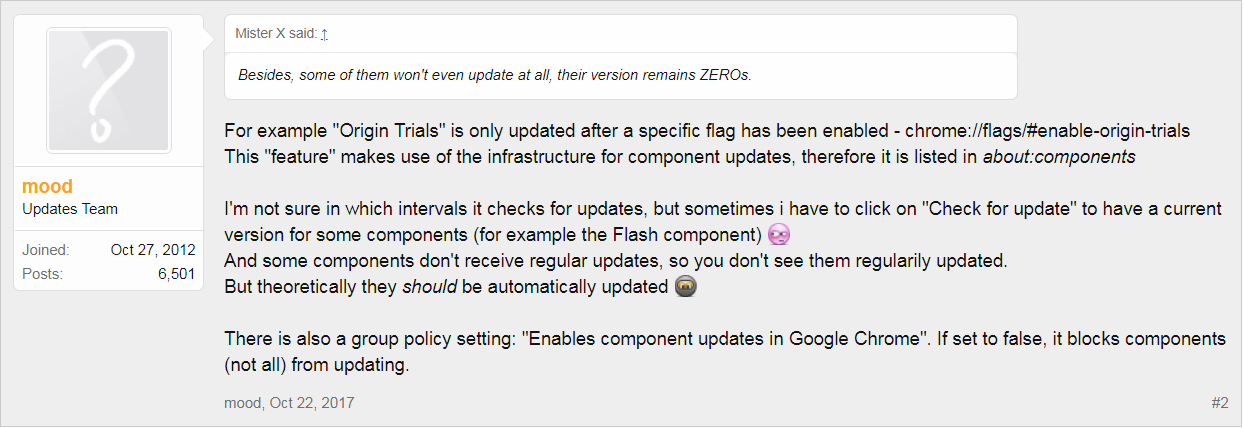Click the italic quoted text about ZEROs

pyautogui.click(x=494, y=75)
